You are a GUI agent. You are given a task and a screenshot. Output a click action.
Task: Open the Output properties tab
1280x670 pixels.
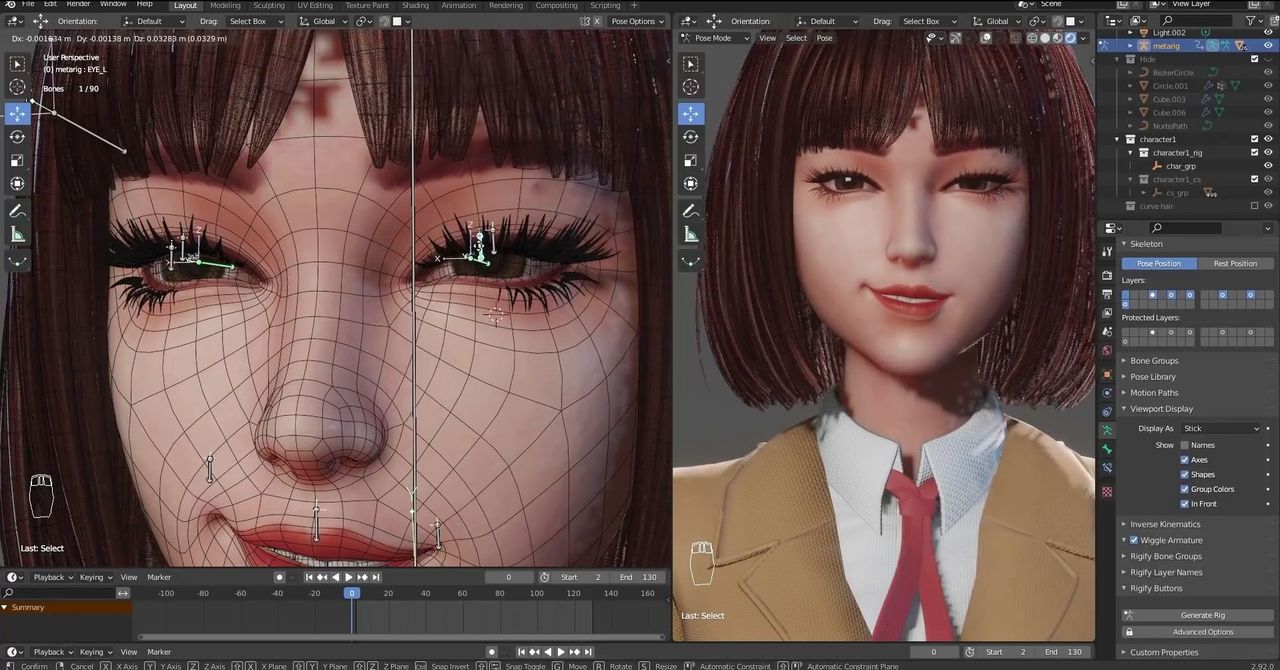[x=1107, y=294]
